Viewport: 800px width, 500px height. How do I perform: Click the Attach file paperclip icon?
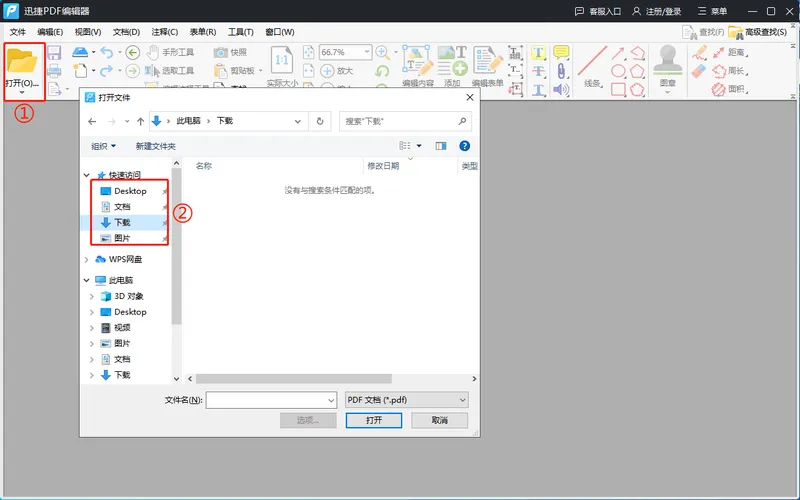pos(561,71)
